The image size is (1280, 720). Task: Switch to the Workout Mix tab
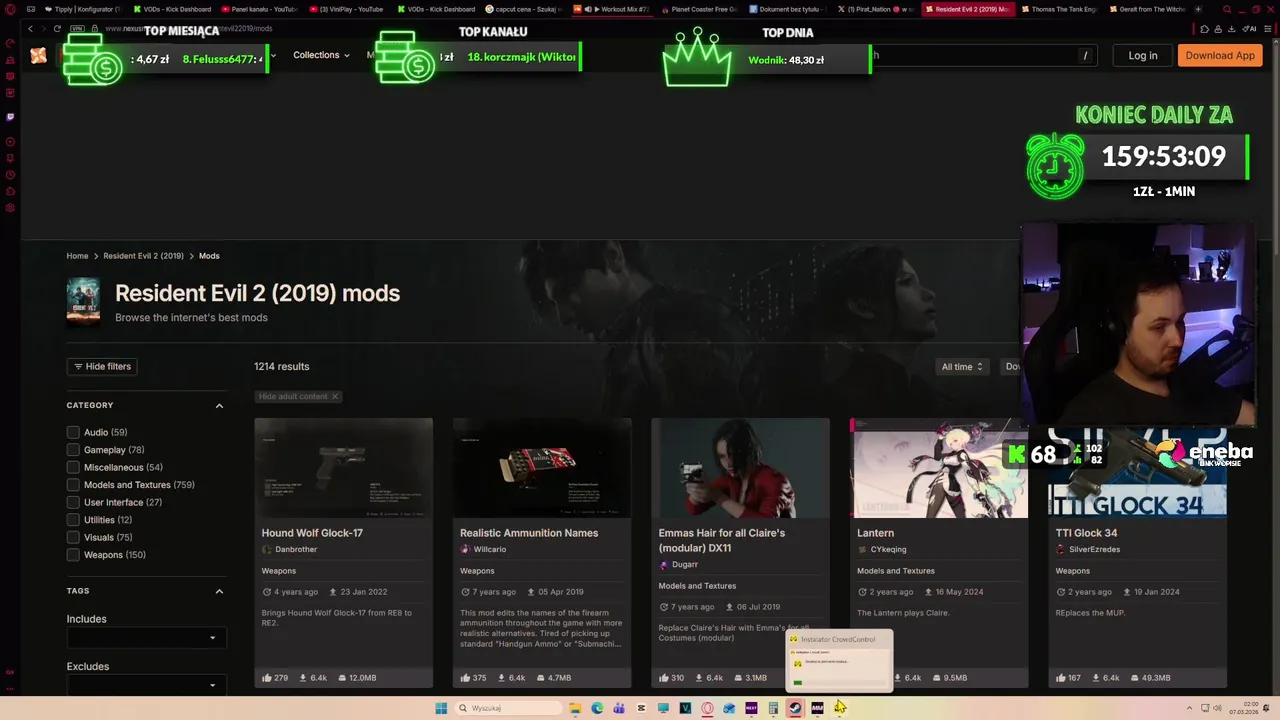click(x=613, y=9)
